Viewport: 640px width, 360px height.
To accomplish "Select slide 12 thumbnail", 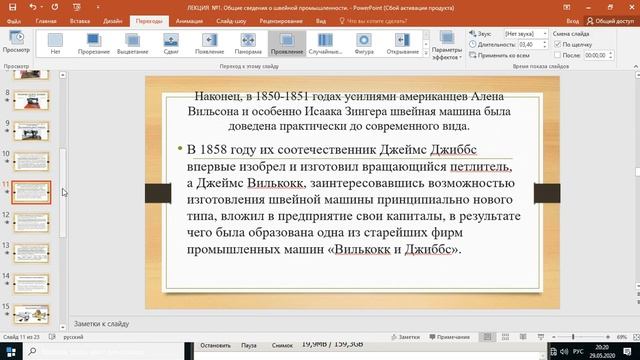I will 31,223.
